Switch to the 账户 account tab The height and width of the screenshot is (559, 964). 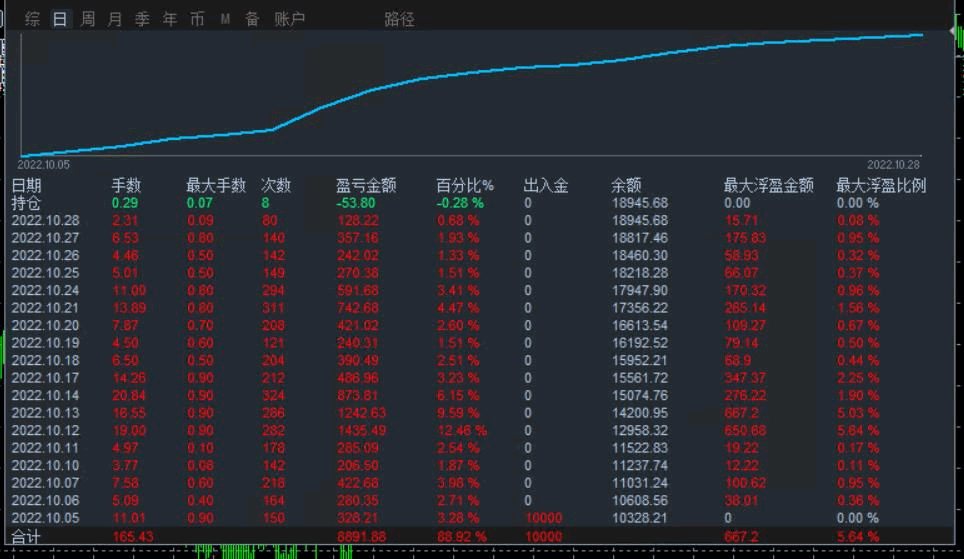point(289,19)
